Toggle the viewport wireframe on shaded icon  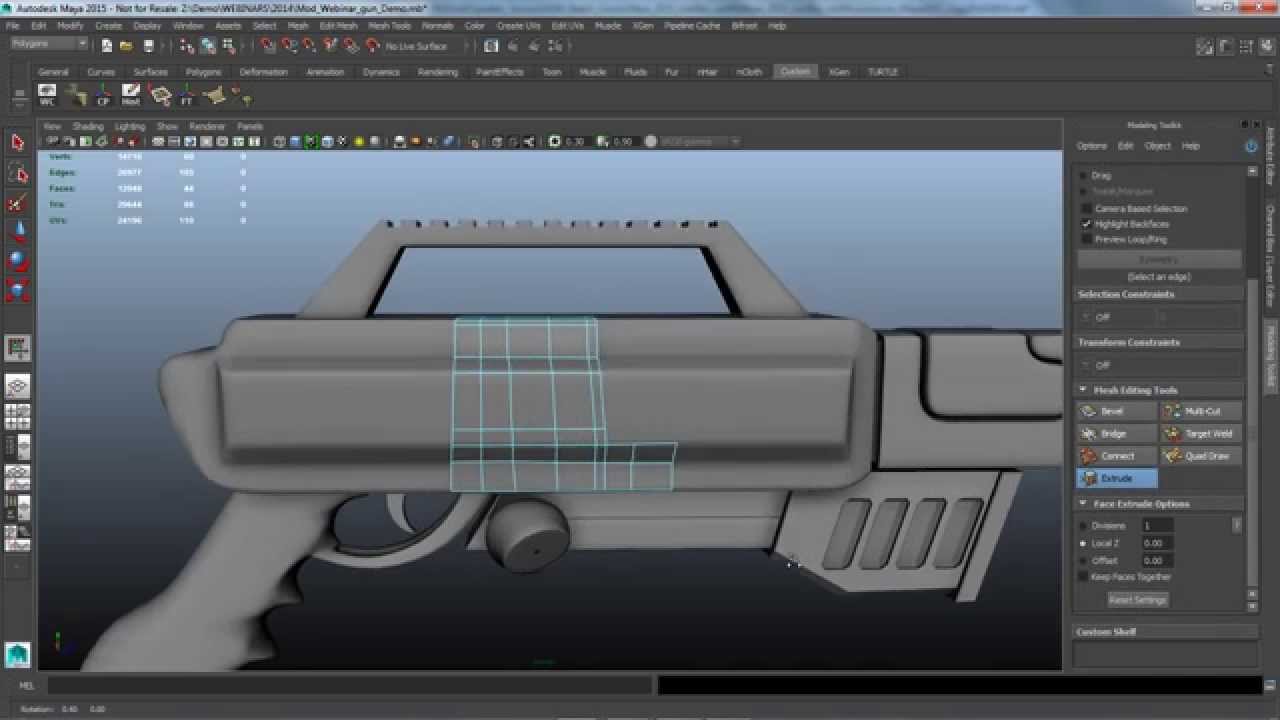click(327, 142)
